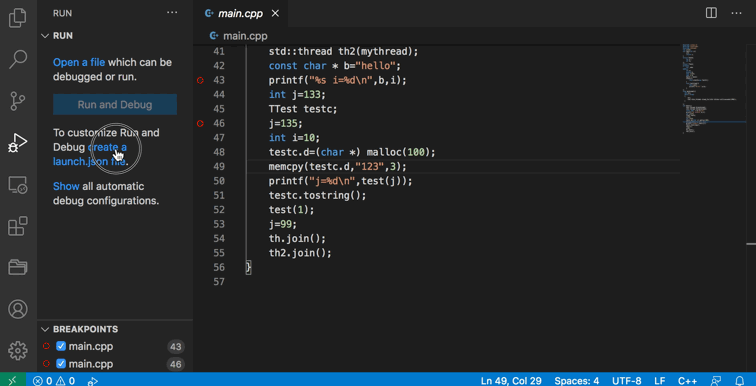Click UTF-8 encoding status item
This screenshot has height=386, width=756.
(627, 381)
